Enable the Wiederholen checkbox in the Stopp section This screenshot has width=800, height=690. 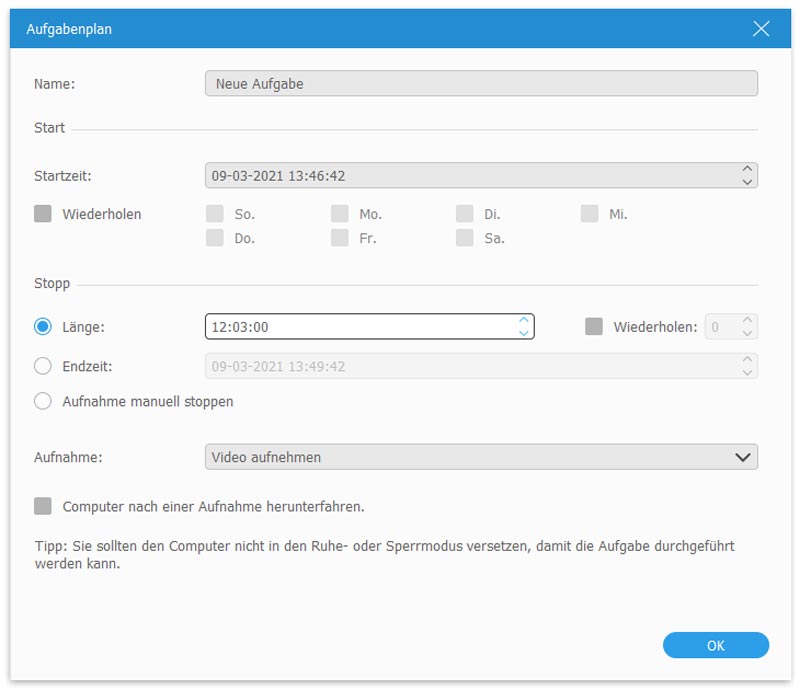click(594, 326)
